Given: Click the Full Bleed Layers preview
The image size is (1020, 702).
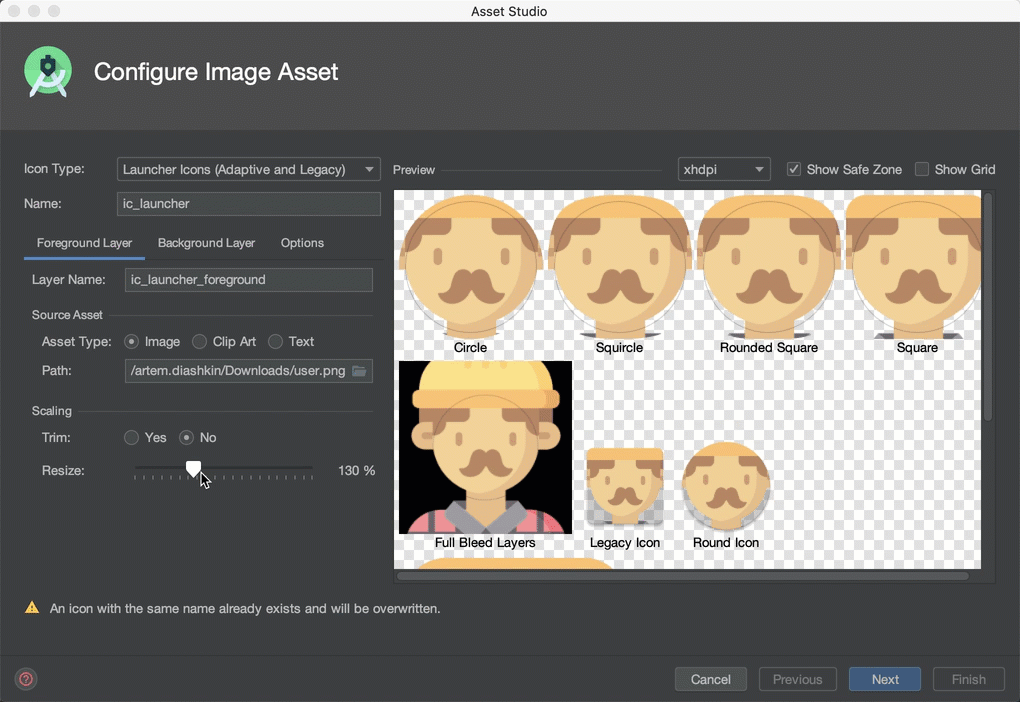Looking at the screenshot, I should tap(485, 448).
